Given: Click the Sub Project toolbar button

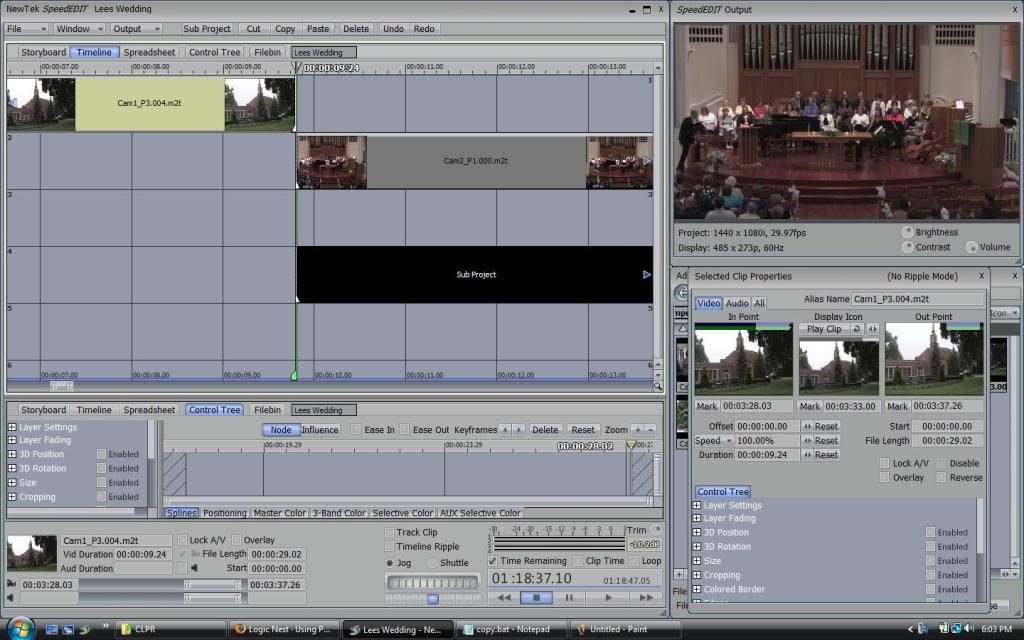Looking at the screenshot, I should pos(207,29).
